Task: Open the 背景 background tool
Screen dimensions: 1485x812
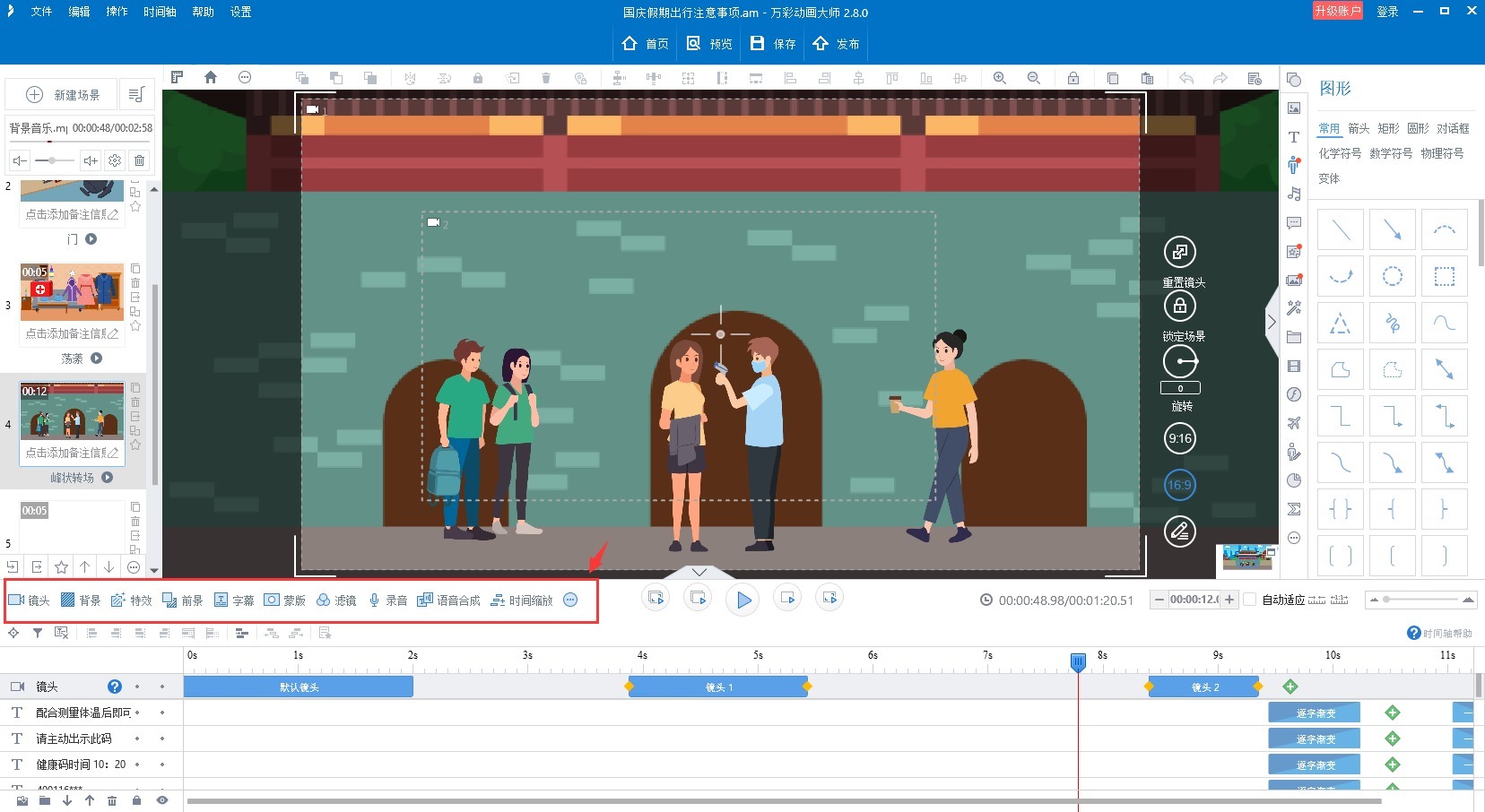Action: pyautogui.click(x=81, y=600)
